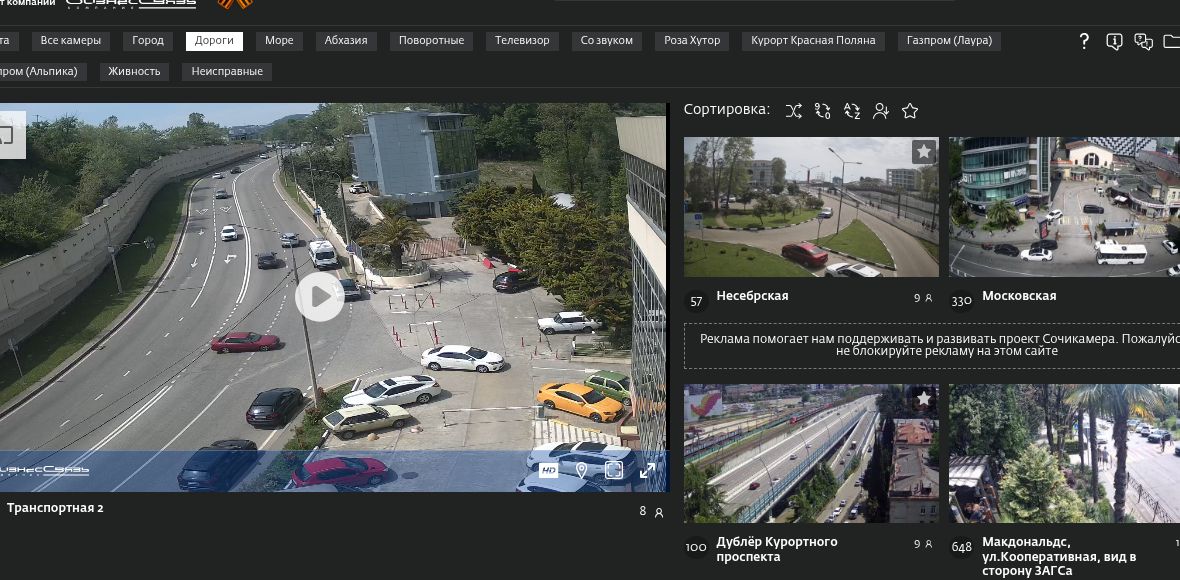Sort cameras by favorites star icon
The image size is (1180, 580).
(910, 111)
